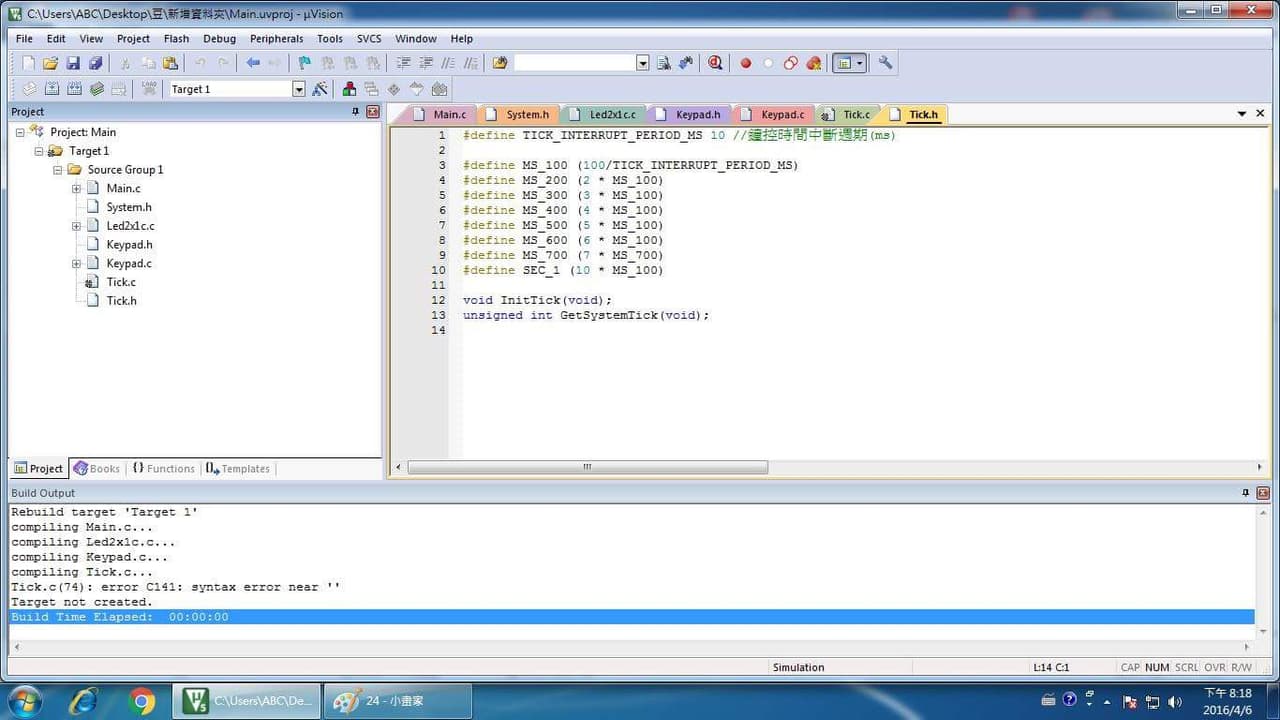Open Configuration with the wrench icon
The image size is (1280, 720).
885,62
